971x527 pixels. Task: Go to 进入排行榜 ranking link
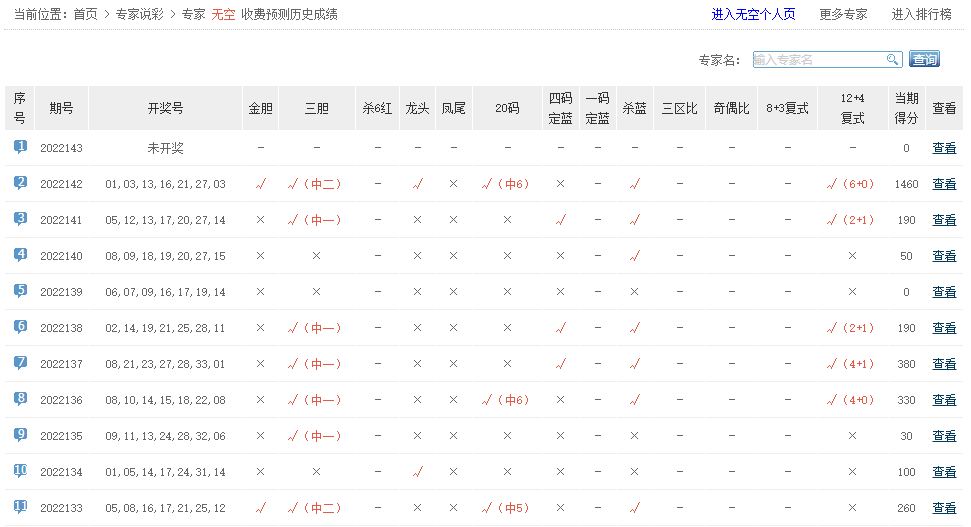923,14
